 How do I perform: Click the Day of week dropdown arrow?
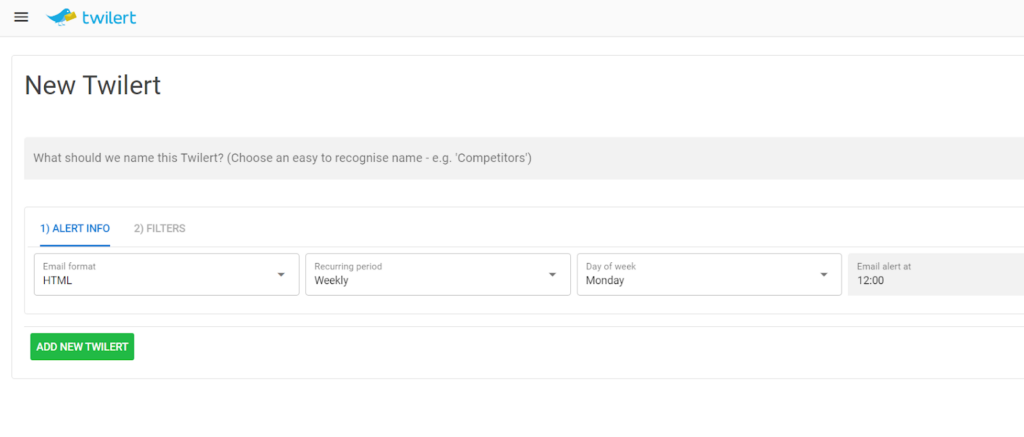tap(824, 274)
